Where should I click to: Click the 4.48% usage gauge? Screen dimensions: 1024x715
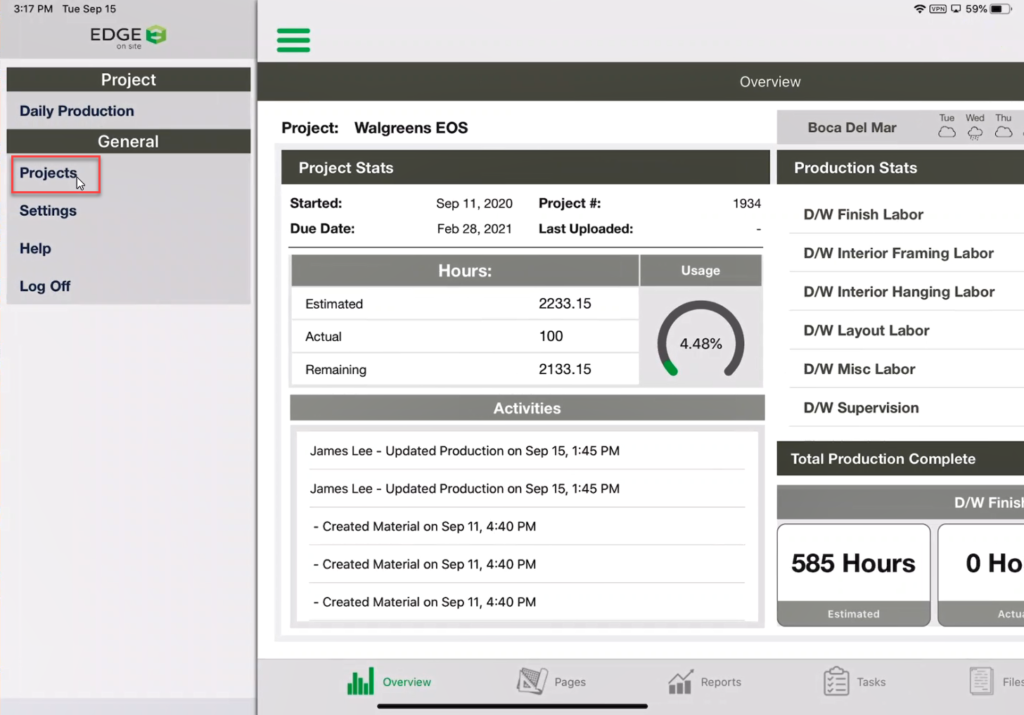coord(700,343)
